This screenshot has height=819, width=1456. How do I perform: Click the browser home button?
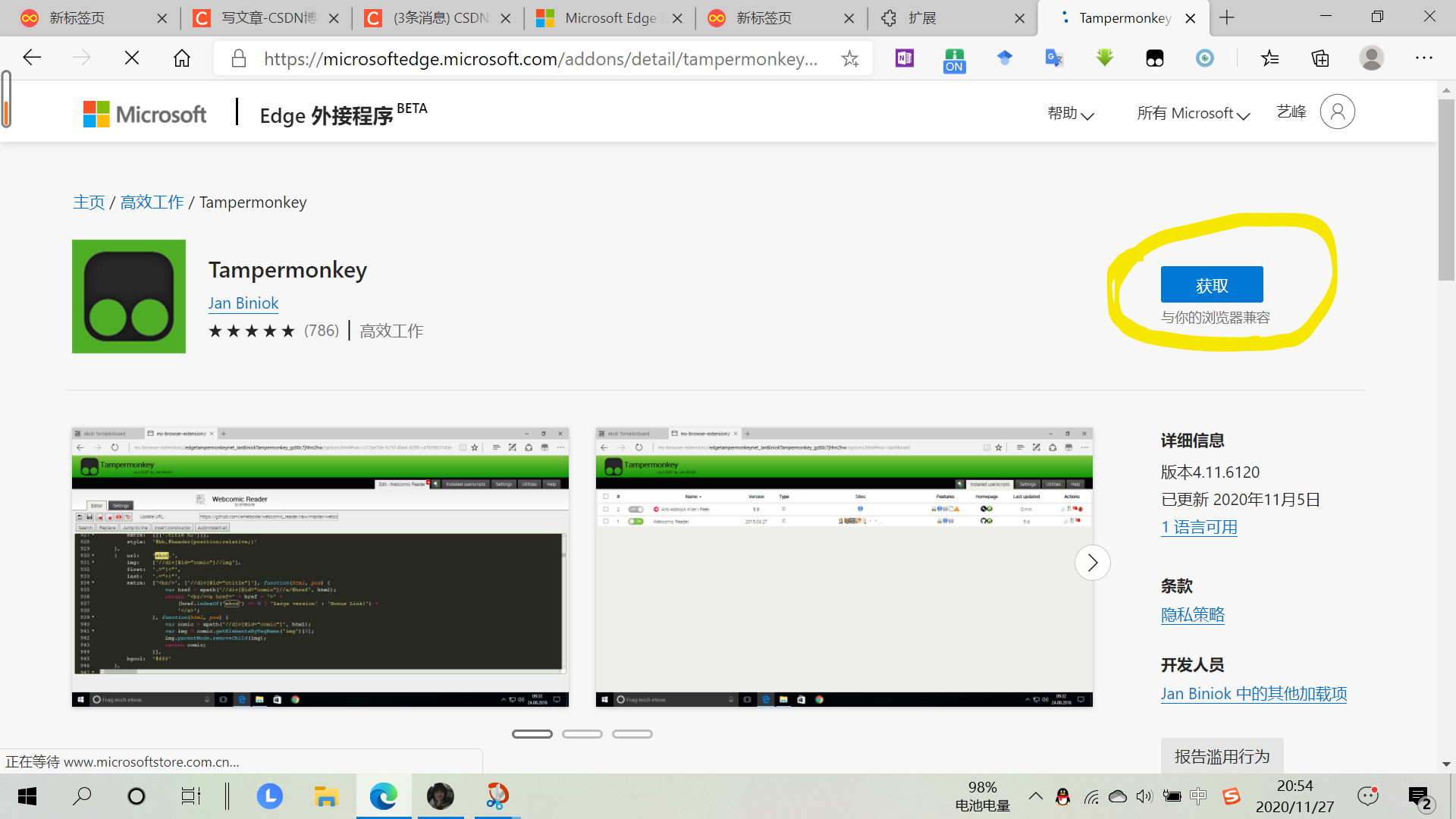(182, 58)
